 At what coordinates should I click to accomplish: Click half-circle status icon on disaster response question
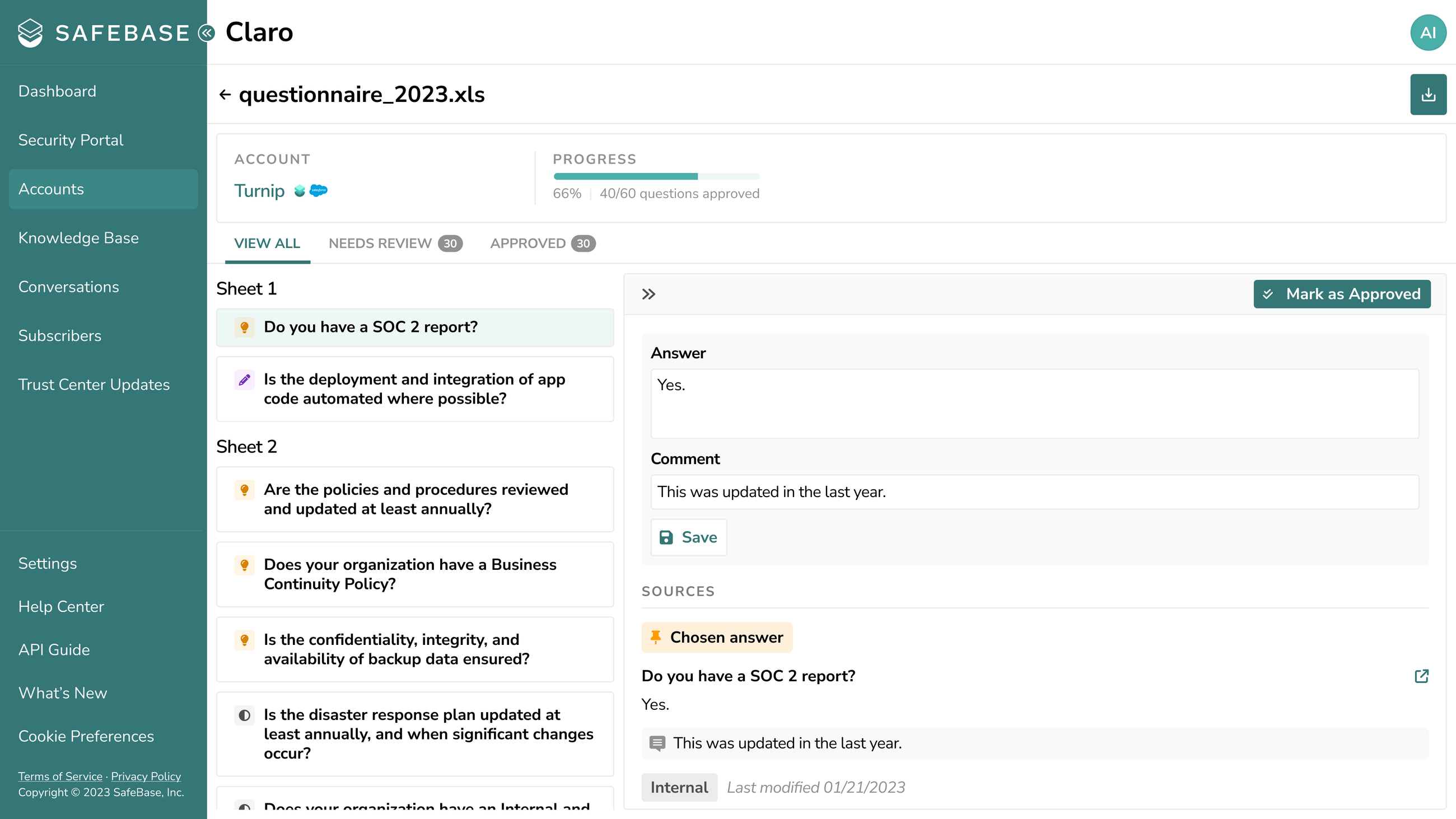click(x=244, y=715)
